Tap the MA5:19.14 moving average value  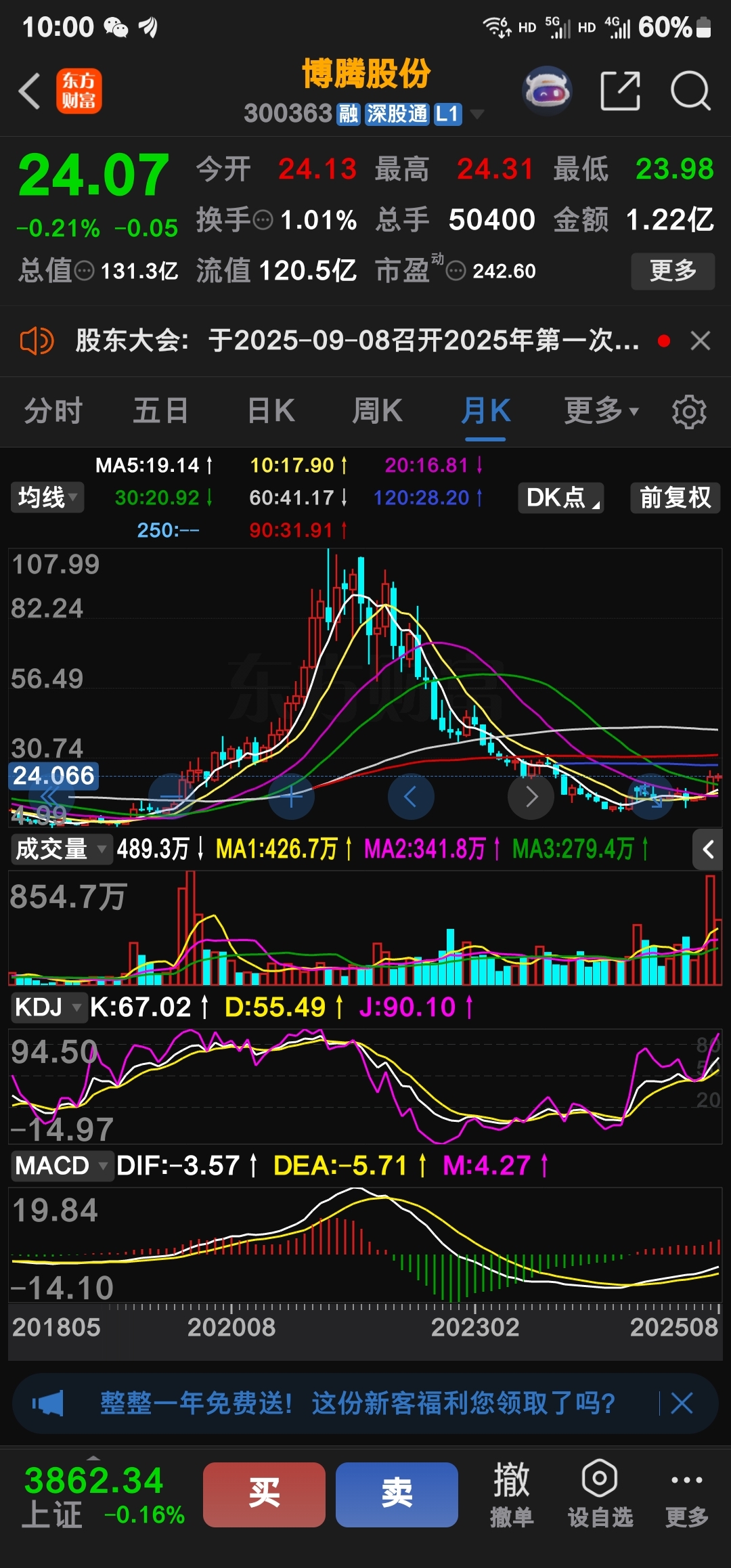154,465
